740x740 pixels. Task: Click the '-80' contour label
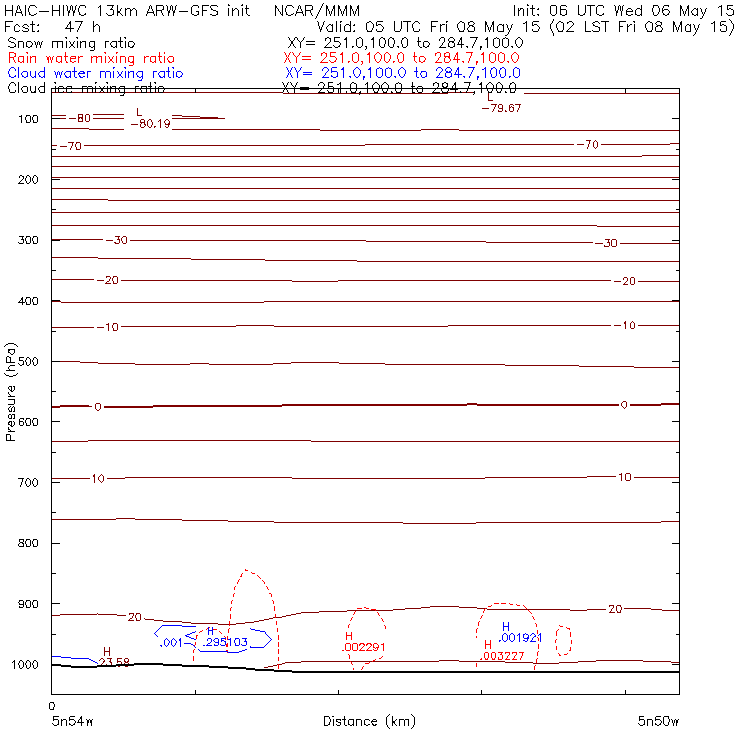pyautogui.click(x=80, y=118)
